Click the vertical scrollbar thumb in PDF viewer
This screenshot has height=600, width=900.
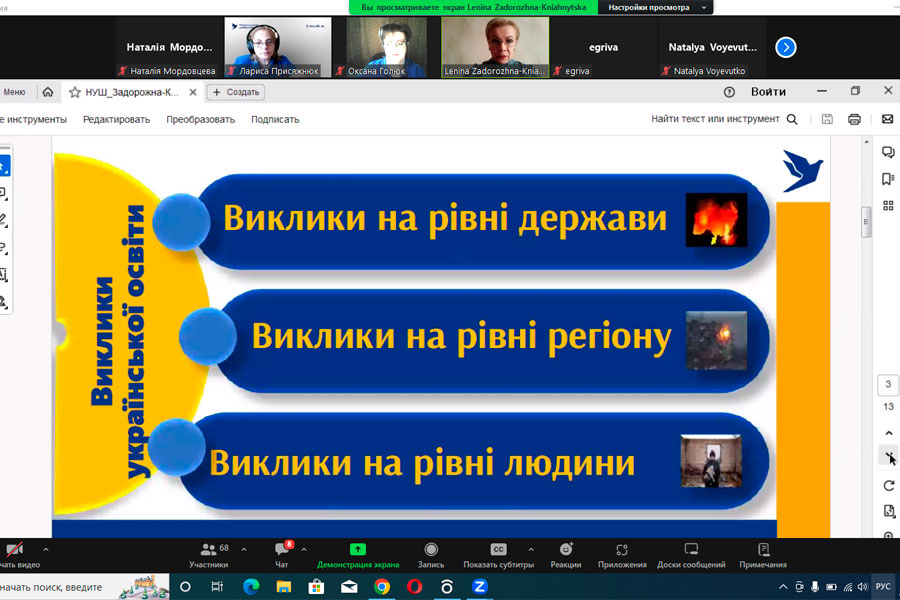pyautogui.click(x=867, y=221)
